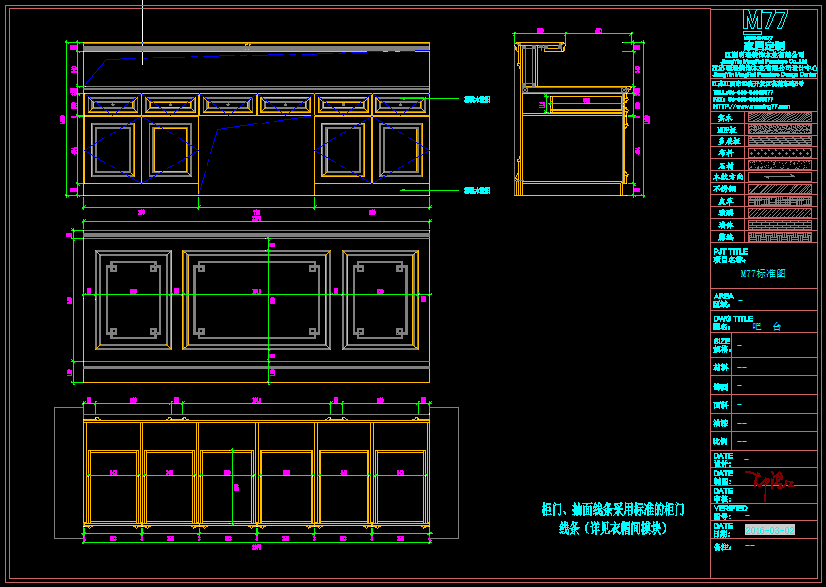
Task: Select note line "线条（详见衣帽间模块）"
Action: (613, 527)
